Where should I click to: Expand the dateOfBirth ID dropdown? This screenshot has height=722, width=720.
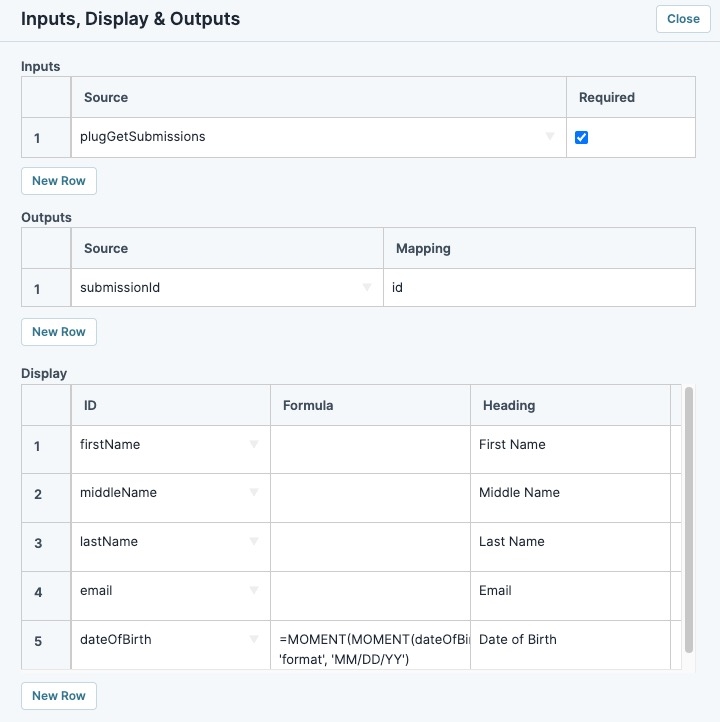(254, 639)
